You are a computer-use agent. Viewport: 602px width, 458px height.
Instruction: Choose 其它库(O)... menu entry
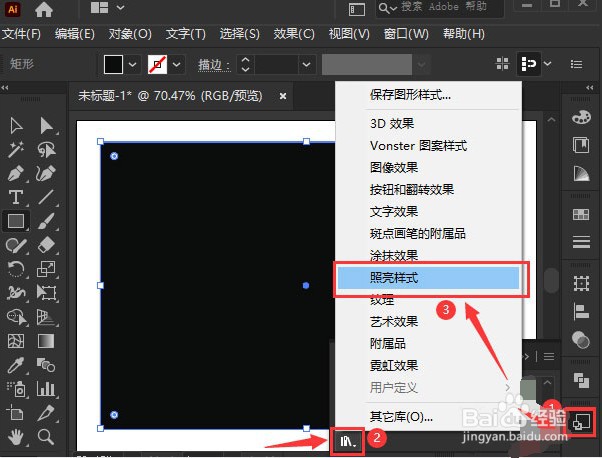[428, 417]
